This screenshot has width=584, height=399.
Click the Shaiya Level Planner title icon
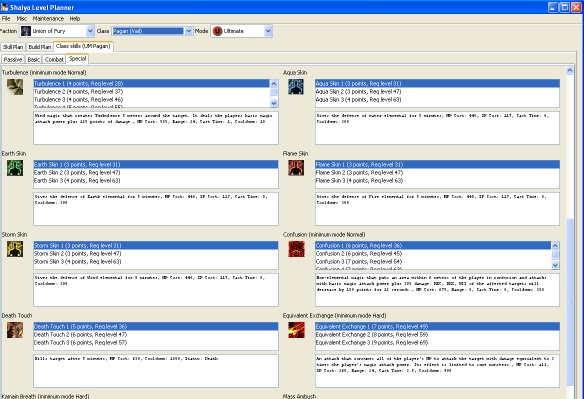click(4, 7)
